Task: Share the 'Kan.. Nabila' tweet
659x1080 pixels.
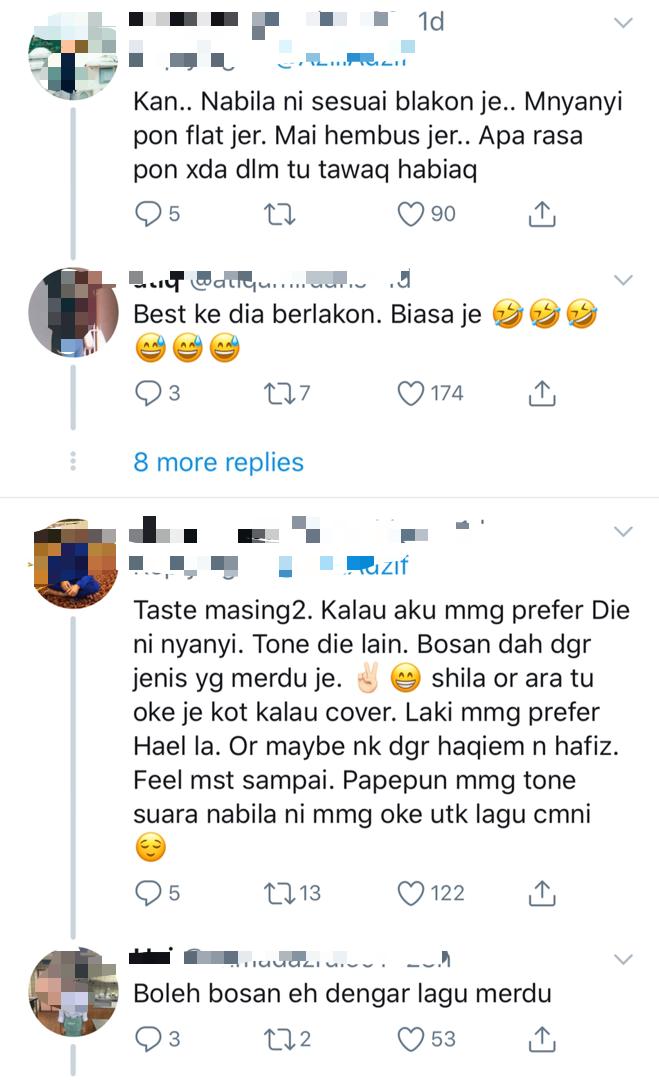Action: [541, 213]
